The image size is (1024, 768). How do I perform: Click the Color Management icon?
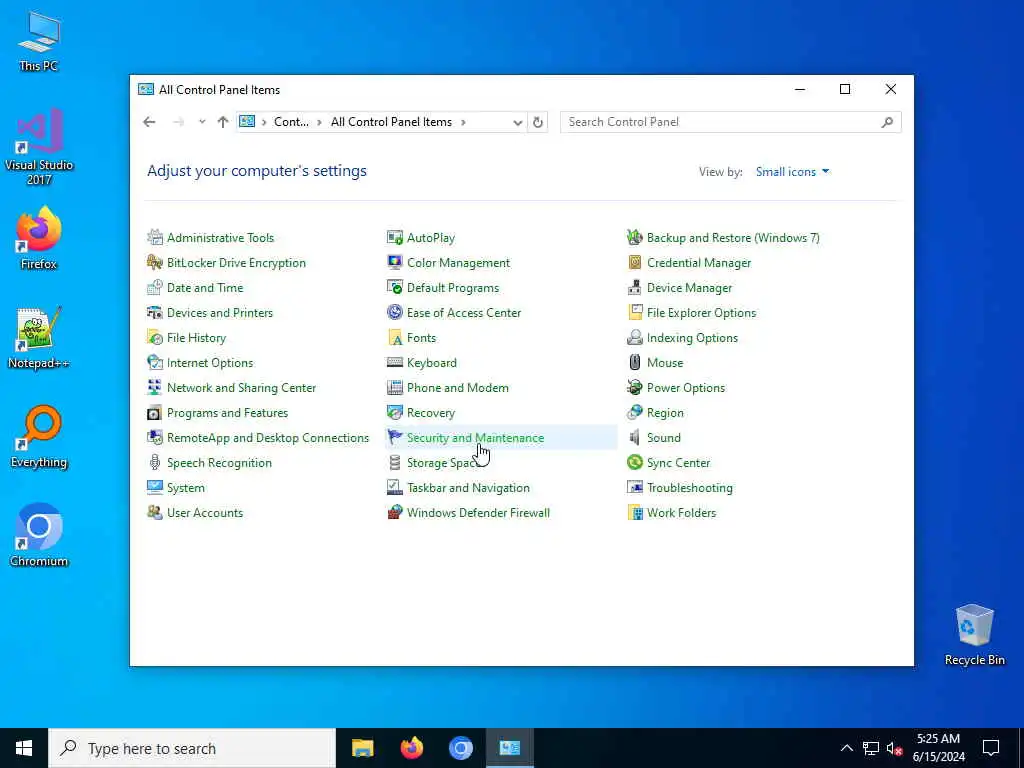pos(394,263)
